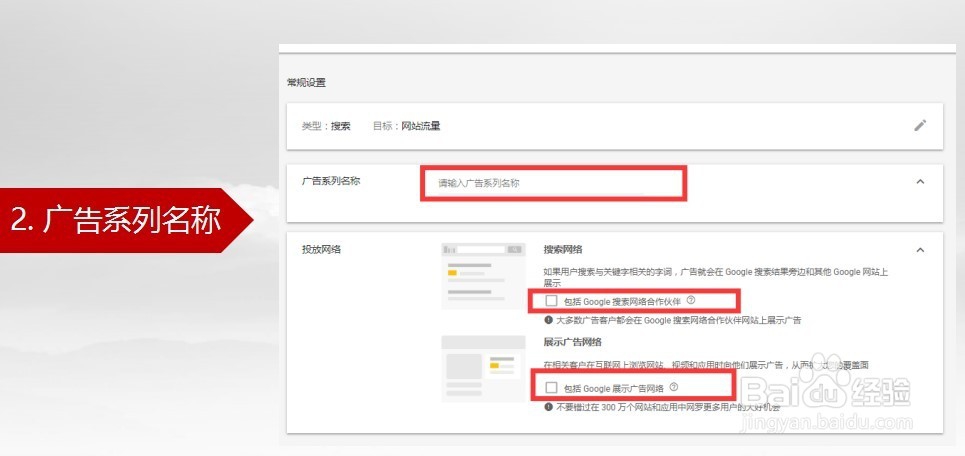
Task: Open help icon beside 搜索网络合作伙伴
Action: [x=691, y=300]
